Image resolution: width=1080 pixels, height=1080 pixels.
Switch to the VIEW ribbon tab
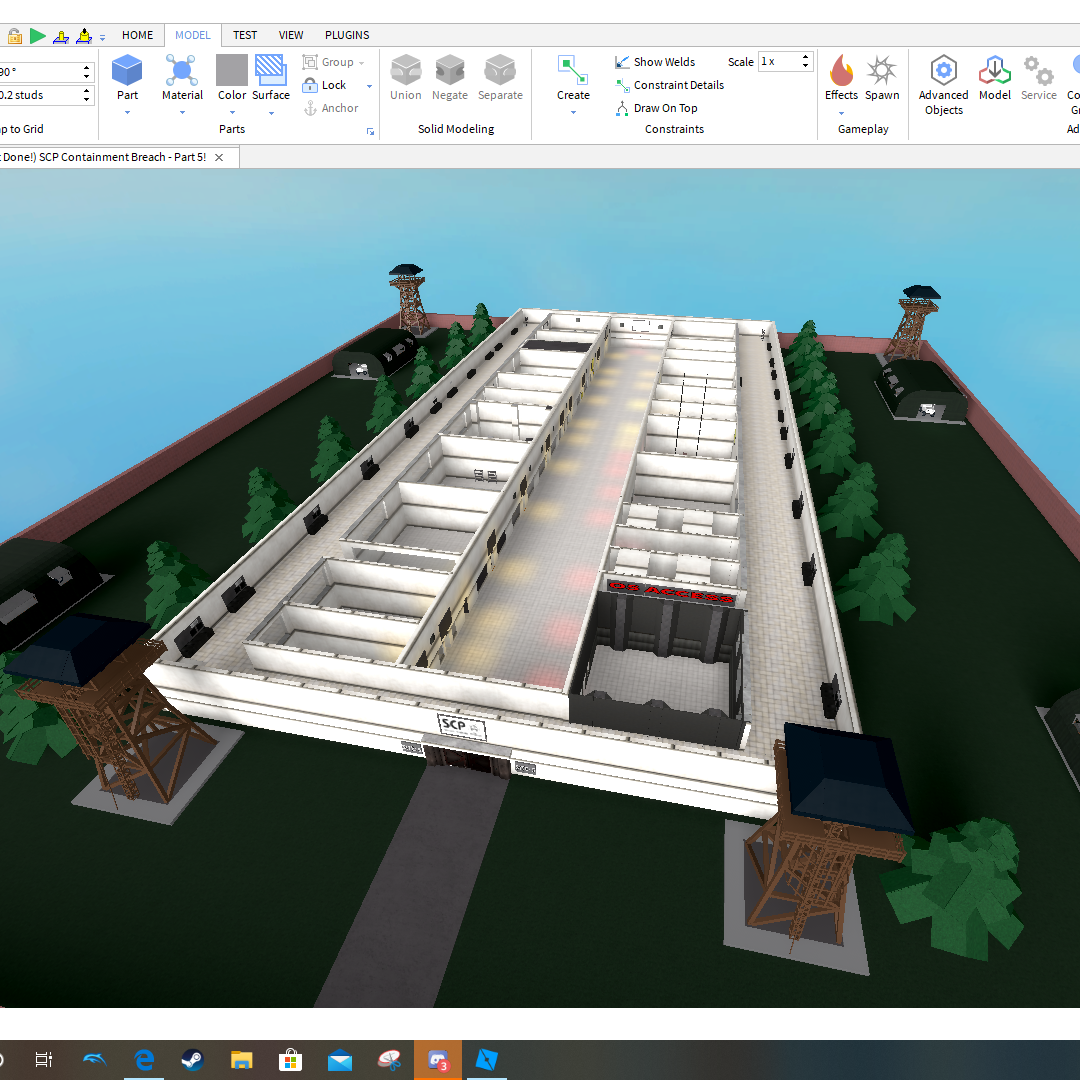[291, 35]
